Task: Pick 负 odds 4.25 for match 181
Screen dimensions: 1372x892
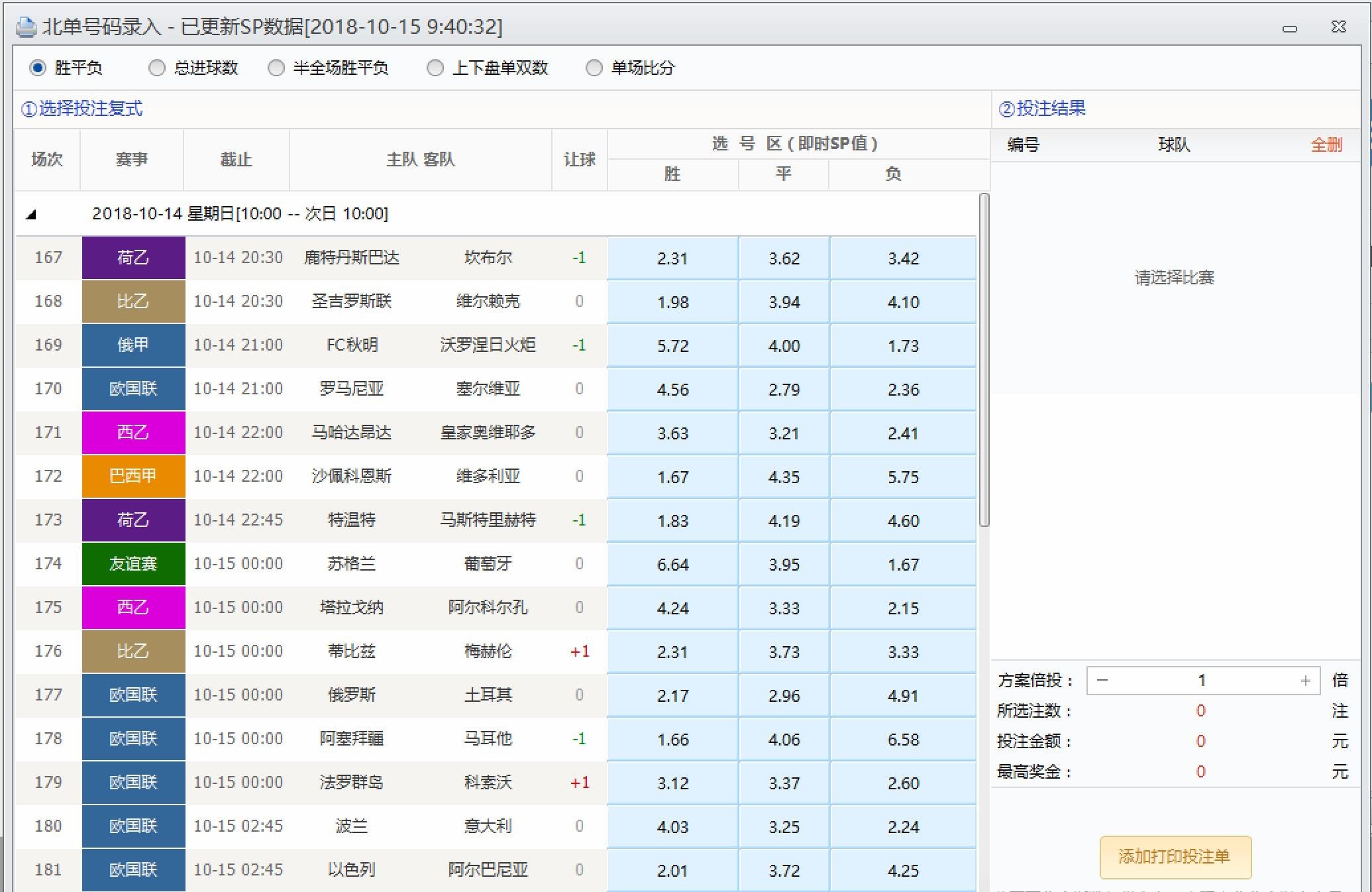Action: click(x=903, y=870)
